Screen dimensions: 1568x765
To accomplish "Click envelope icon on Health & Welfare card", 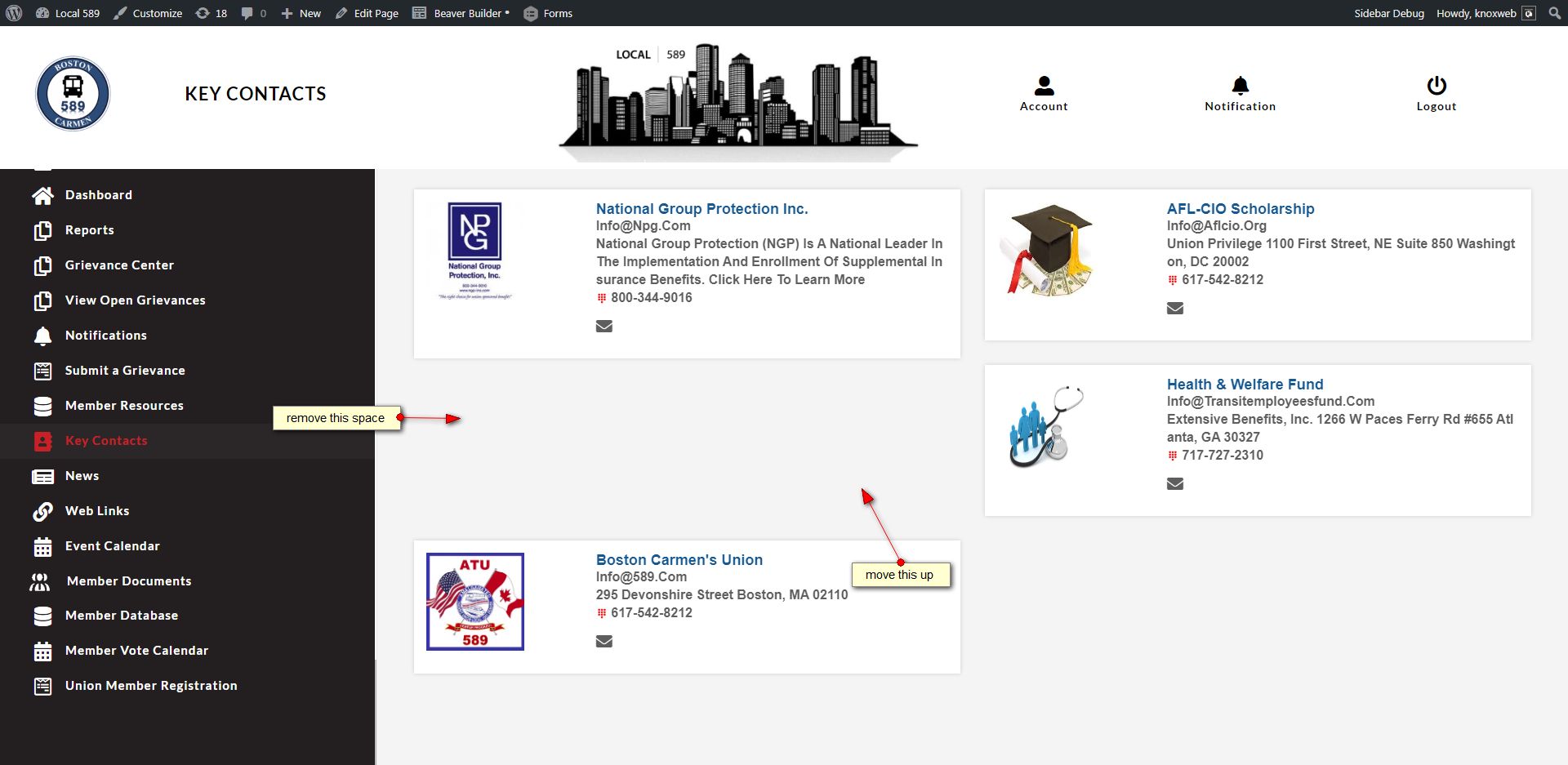I will pos(1175,484).
